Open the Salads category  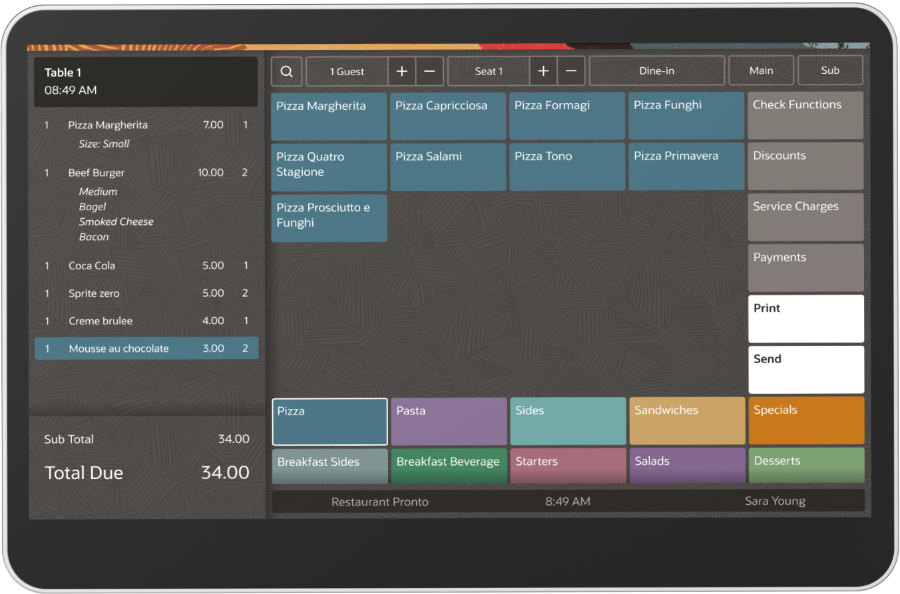[x=687, y=465]
